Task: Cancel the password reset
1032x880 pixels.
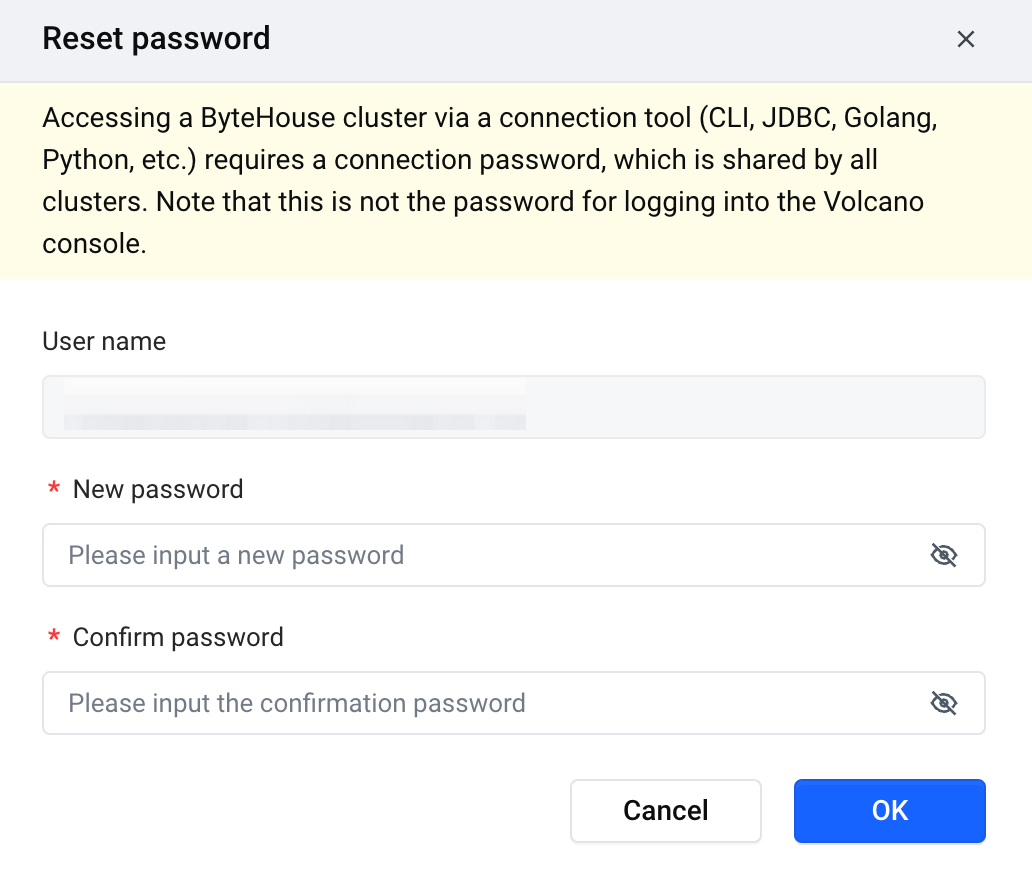Action: [x=665, y=811]
